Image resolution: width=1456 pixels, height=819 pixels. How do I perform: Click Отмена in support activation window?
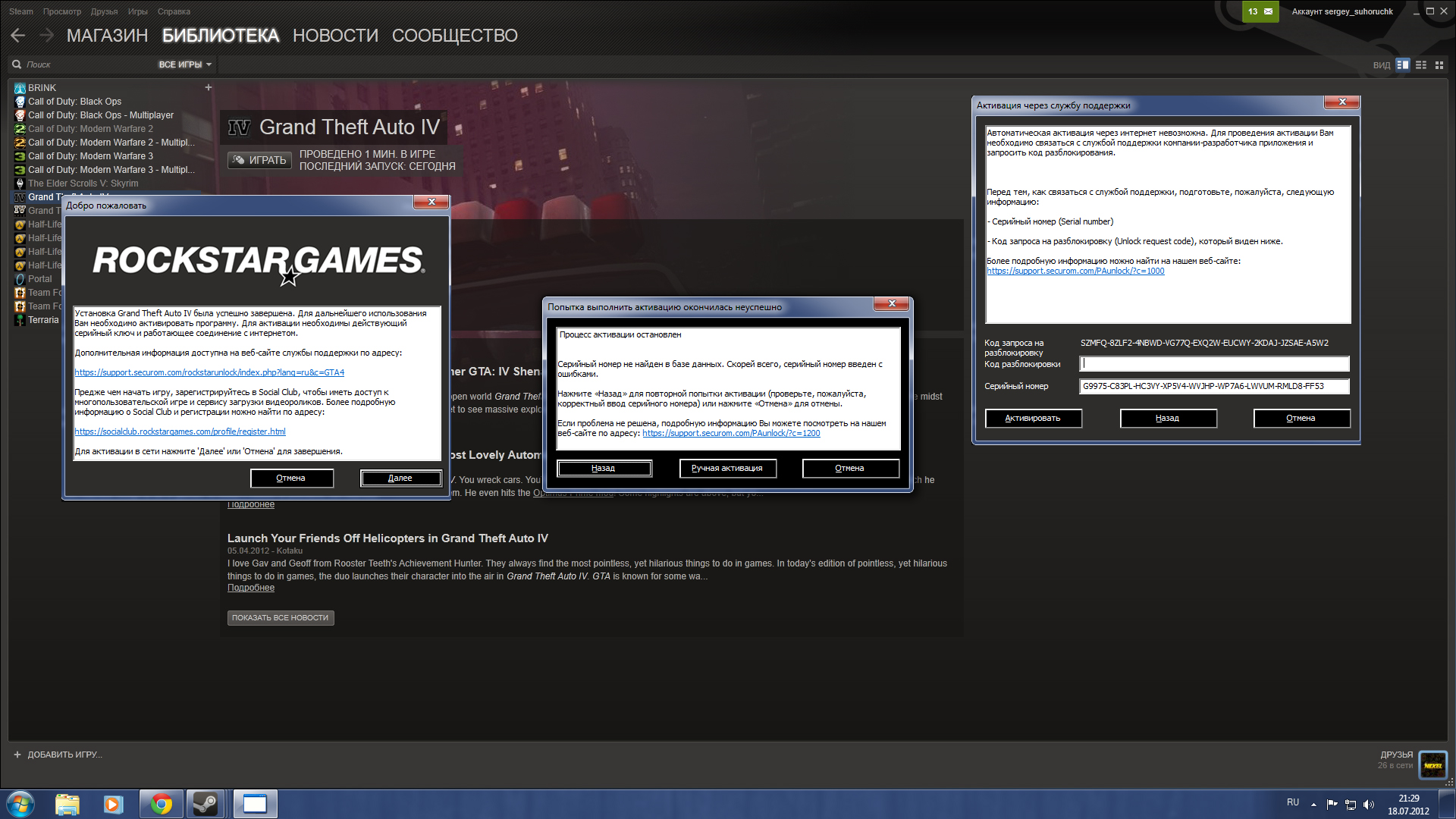click(x=1301, y=419)
